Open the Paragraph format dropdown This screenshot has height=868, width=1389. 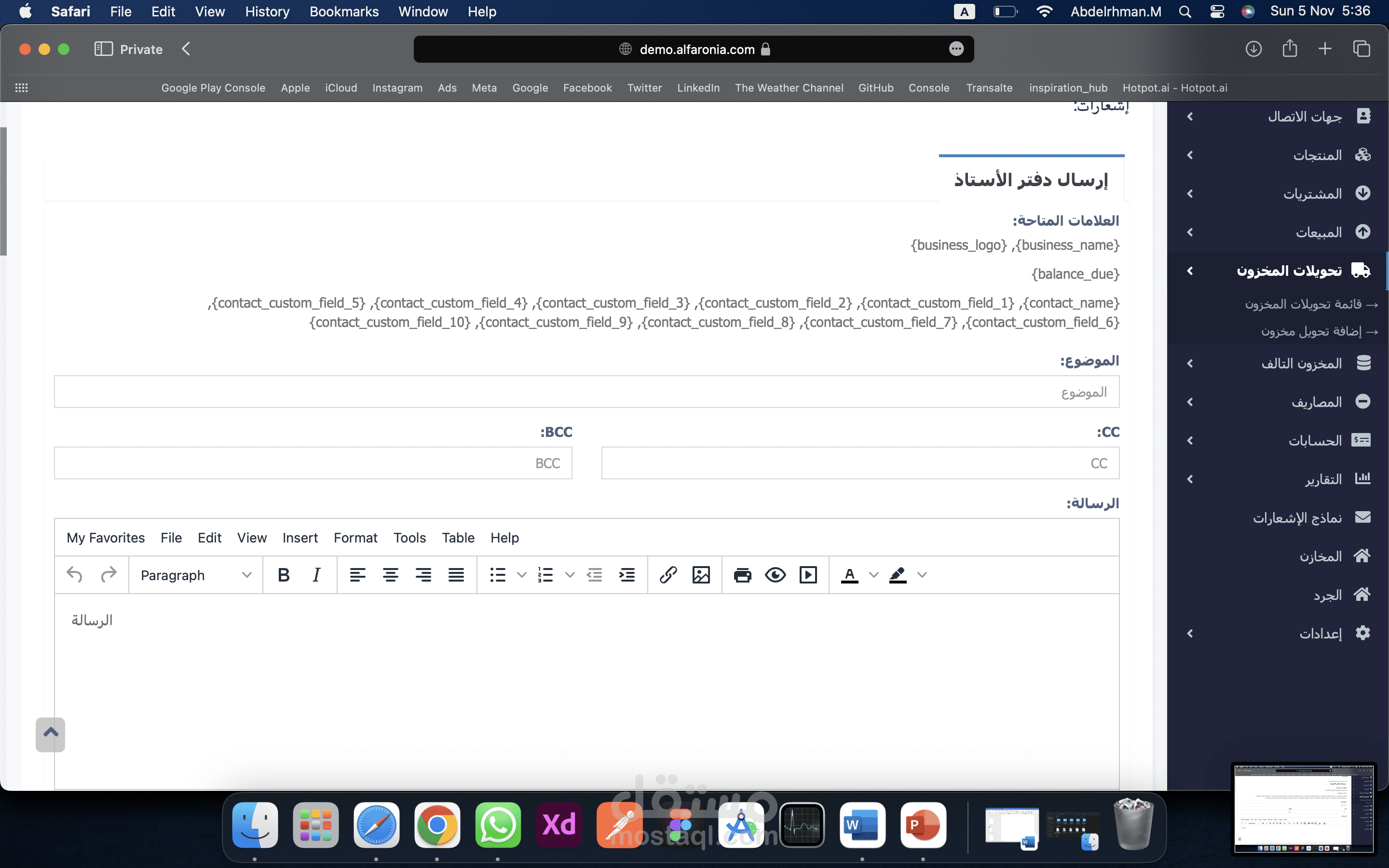(x=196, y=575)
